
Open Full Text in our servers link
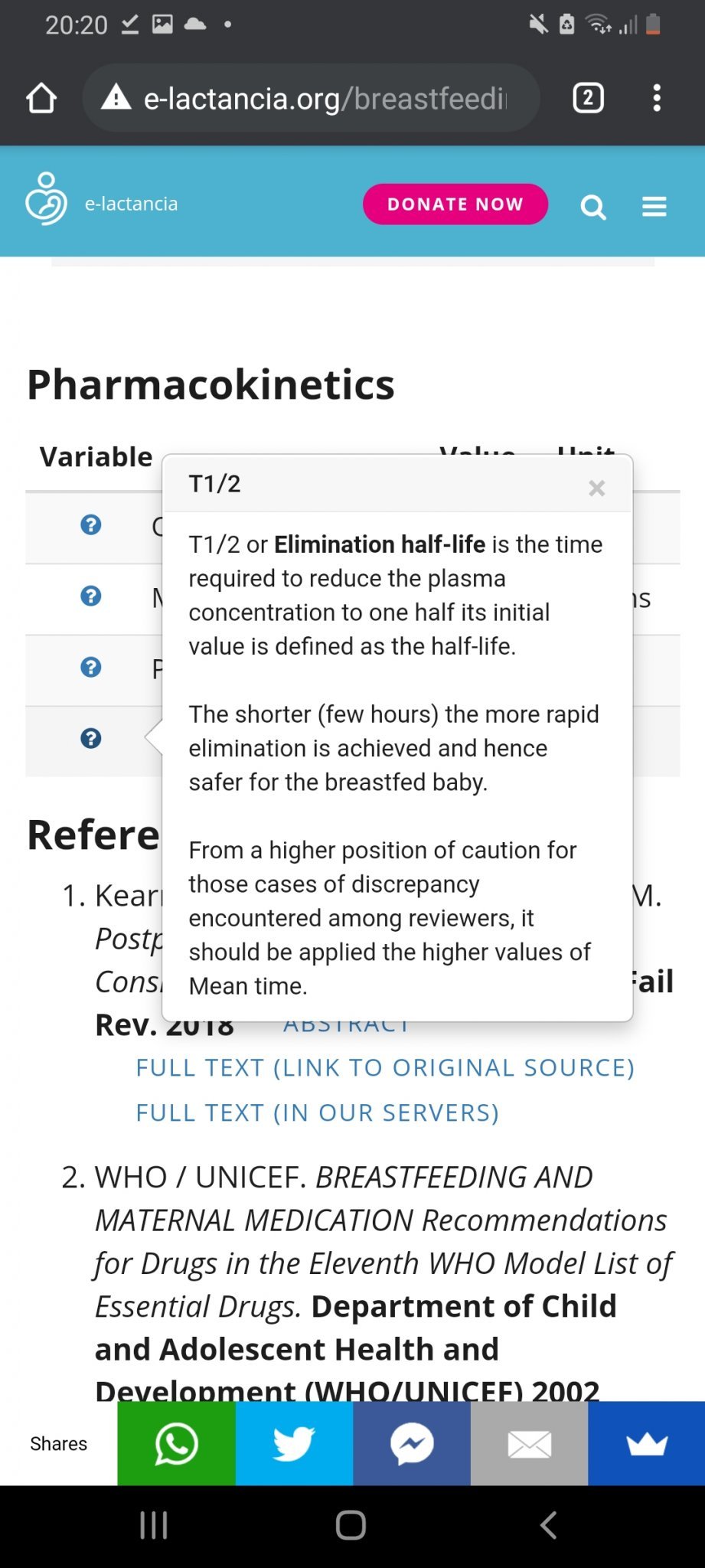317,1112
